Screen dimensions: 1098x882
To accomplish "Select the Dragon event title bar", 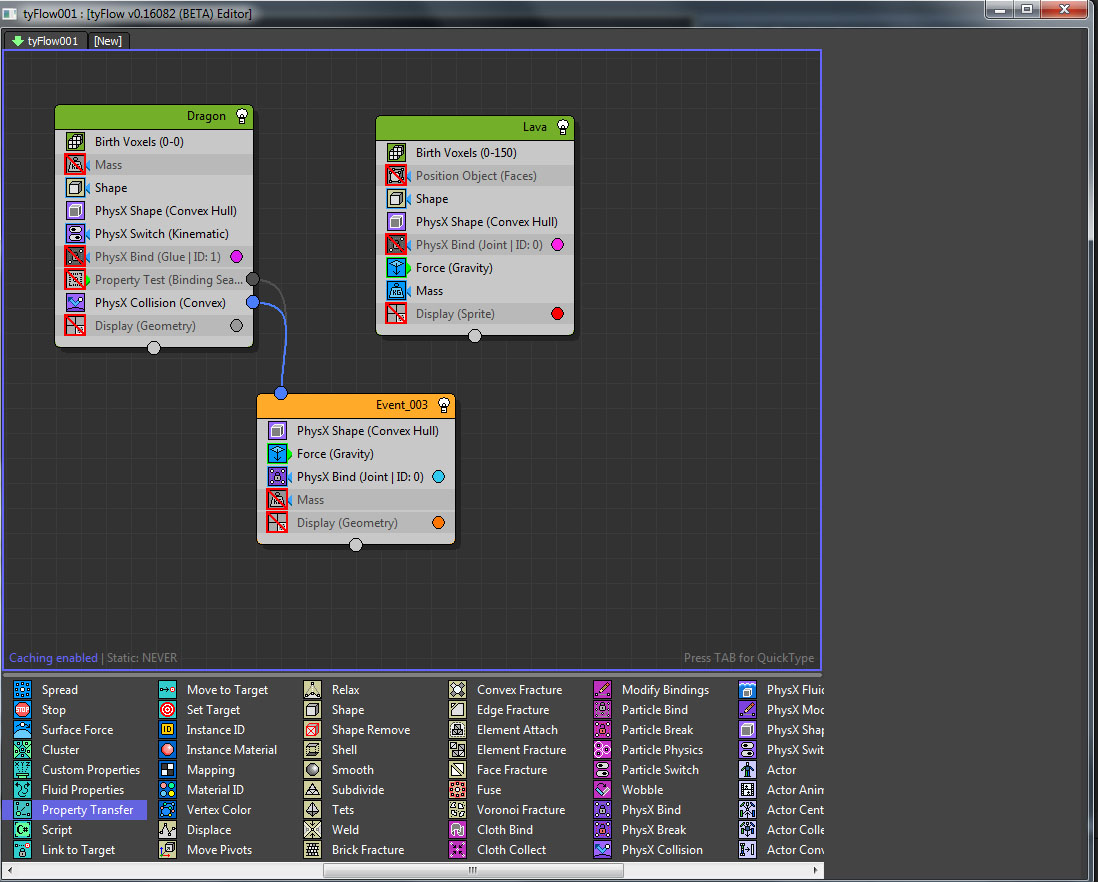I will pos(154,116).
